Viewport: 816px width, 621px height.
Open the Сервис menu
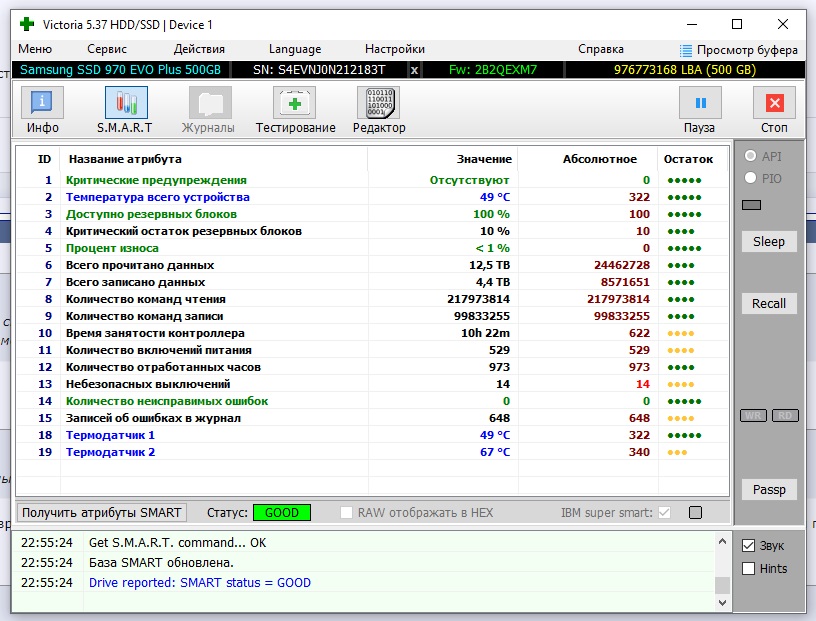click(x=107, y=49)
